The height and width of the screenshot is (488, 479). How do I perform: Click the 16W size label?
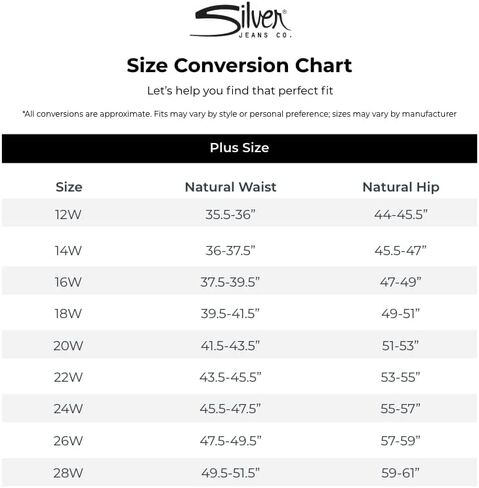(x=68, y=282)
